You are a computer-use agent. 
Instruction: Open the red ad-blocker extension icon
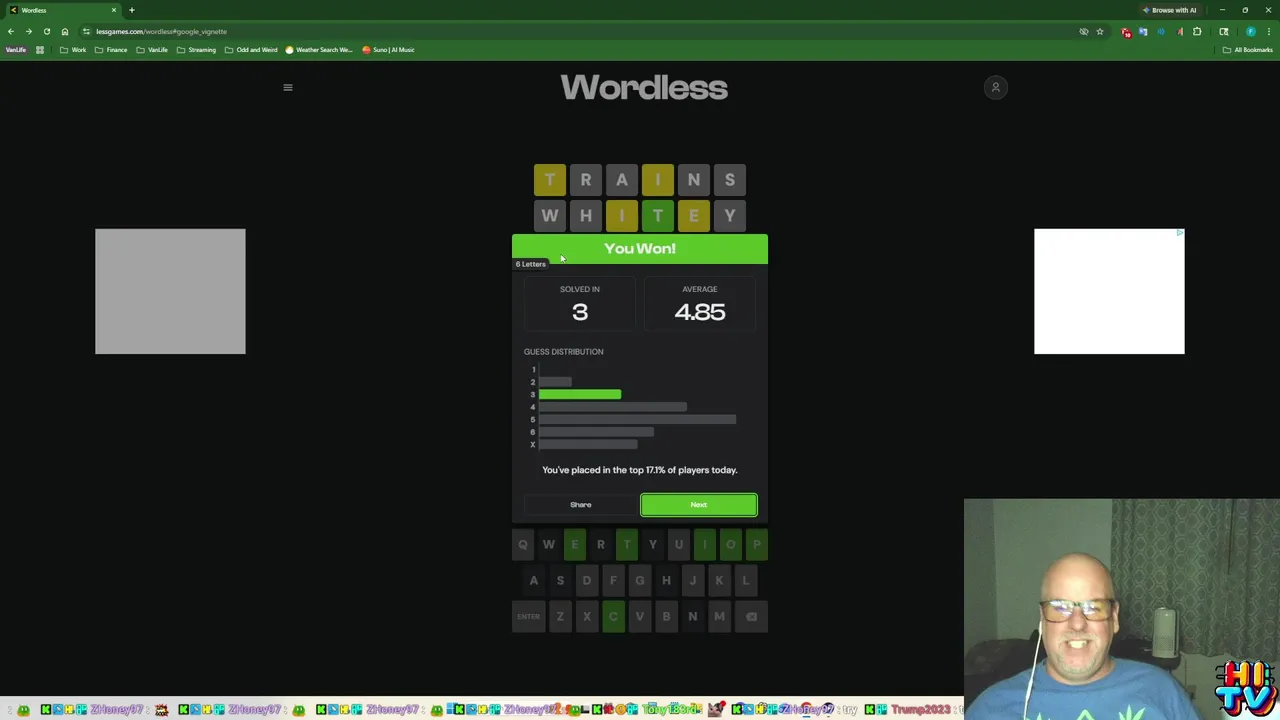click(x=1127, y=32)
